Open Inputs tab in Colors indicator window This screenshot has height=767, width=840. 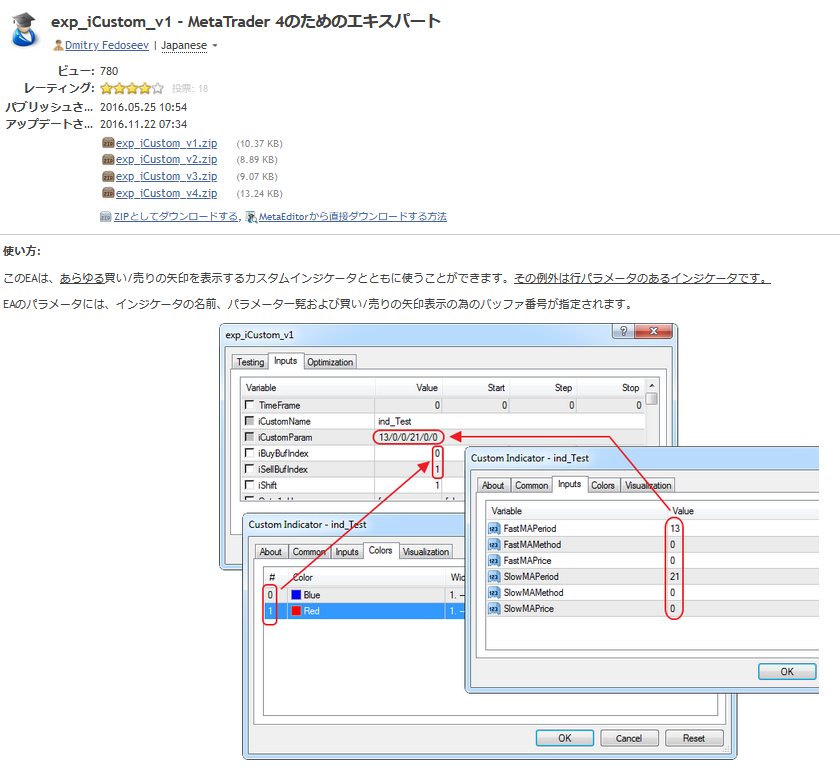(347, 552)
